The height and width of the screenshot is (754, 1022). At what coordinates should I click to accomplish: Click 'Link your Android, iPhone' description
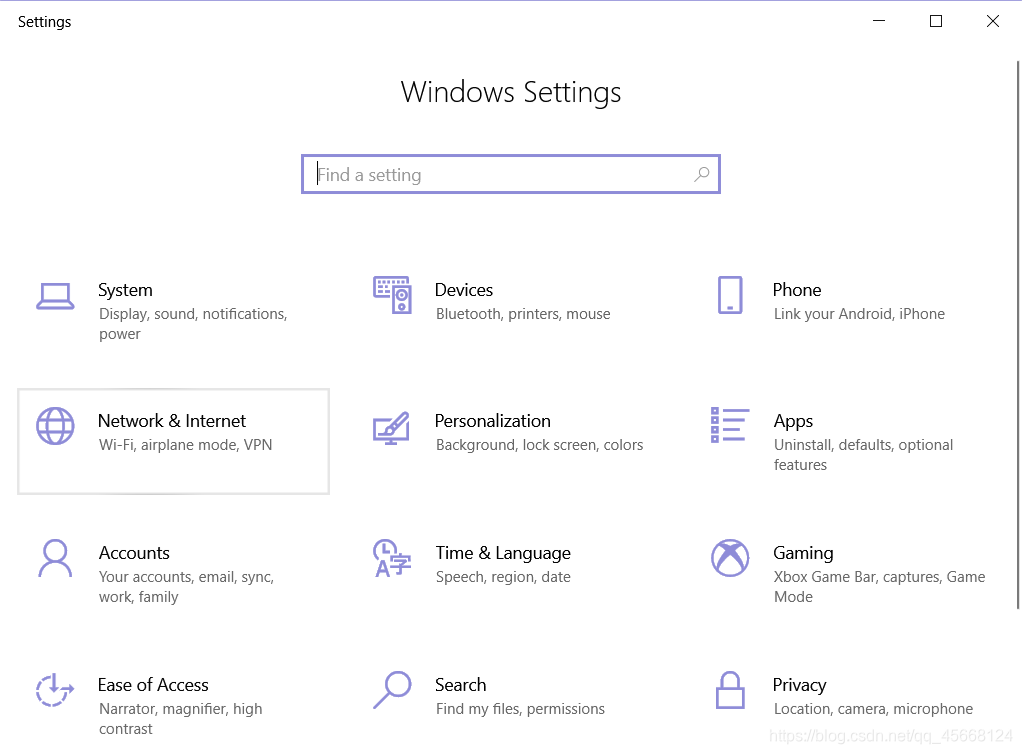coord(859,314)
